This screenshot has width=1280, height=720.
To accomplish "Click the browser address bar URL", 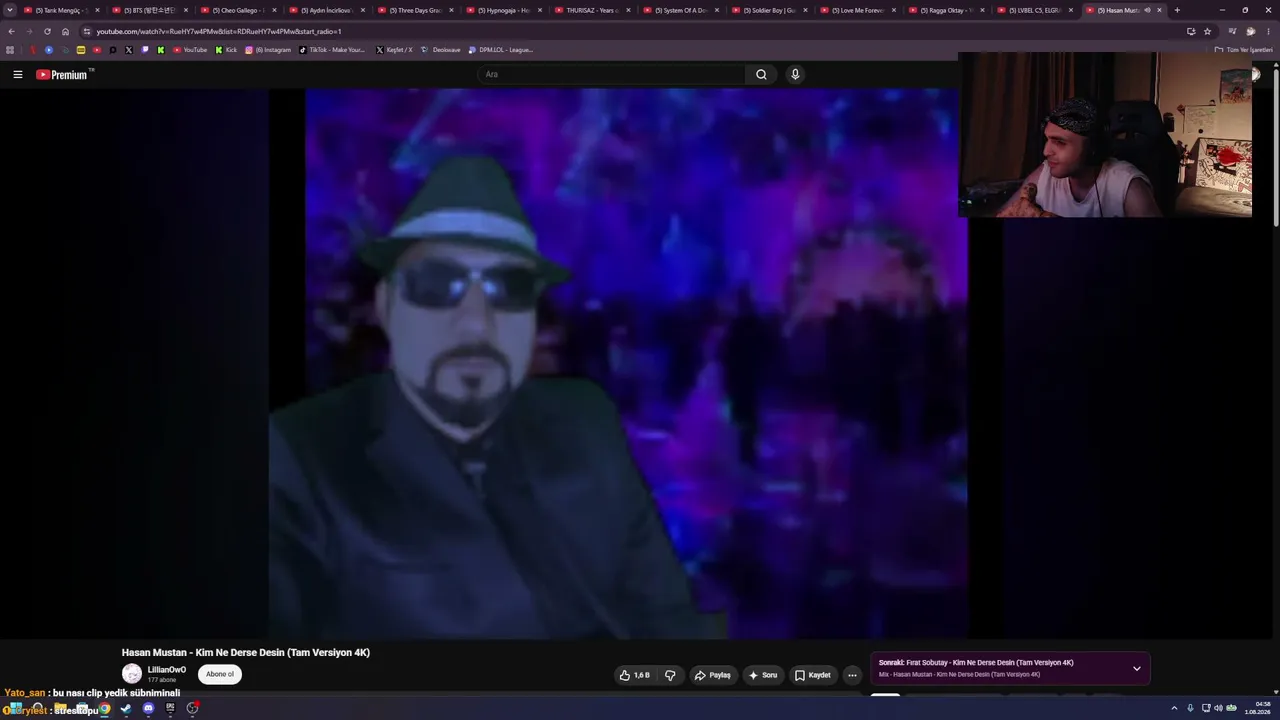I will (218, 31).
